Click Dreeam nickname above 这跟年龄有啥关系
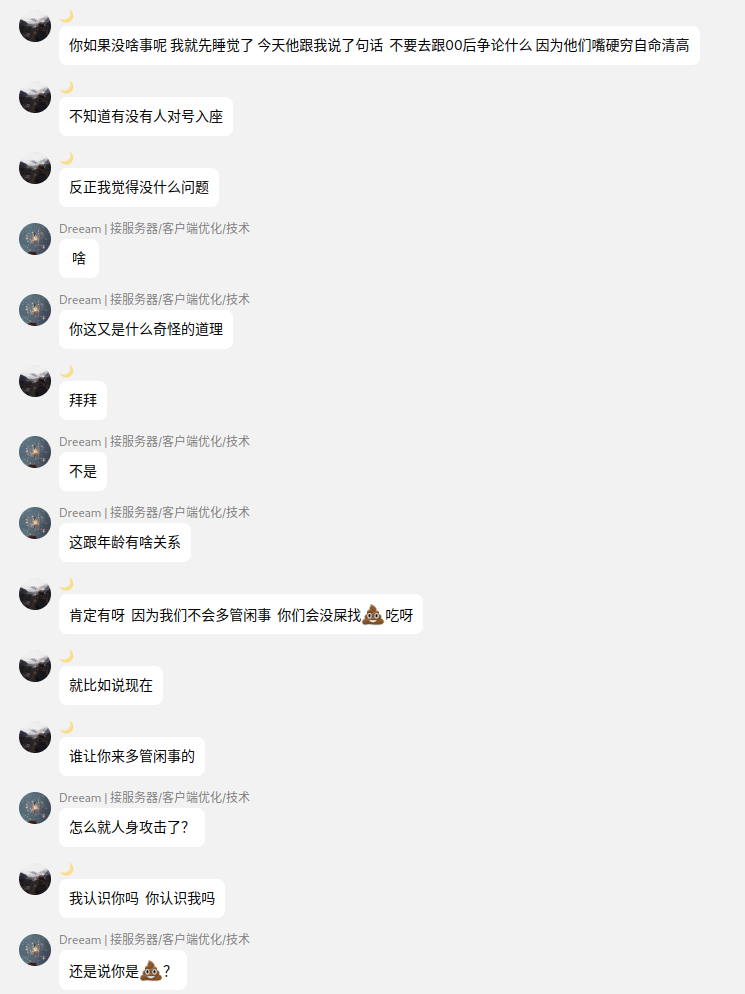This screenshot has width=745, height=994. (154, 512)
